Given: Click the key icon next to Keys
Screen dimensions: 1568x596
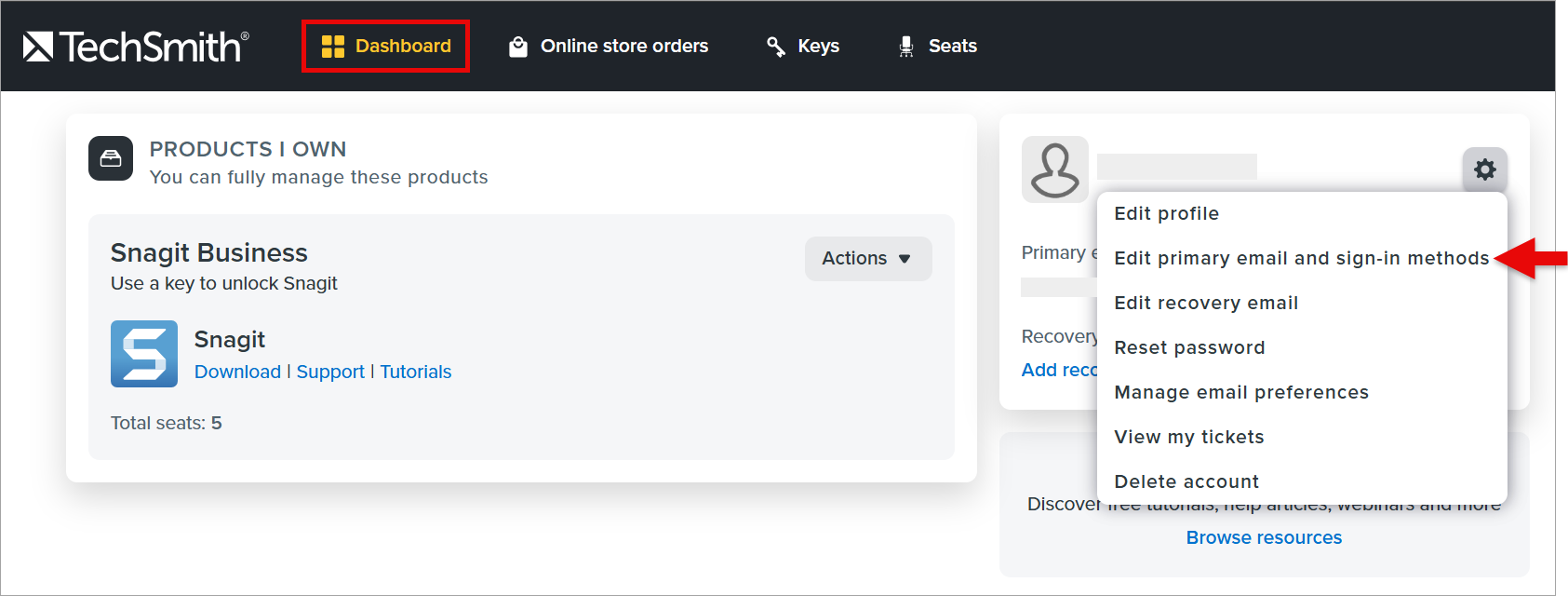Looking at the screenshot, I should tap(776, 47).
